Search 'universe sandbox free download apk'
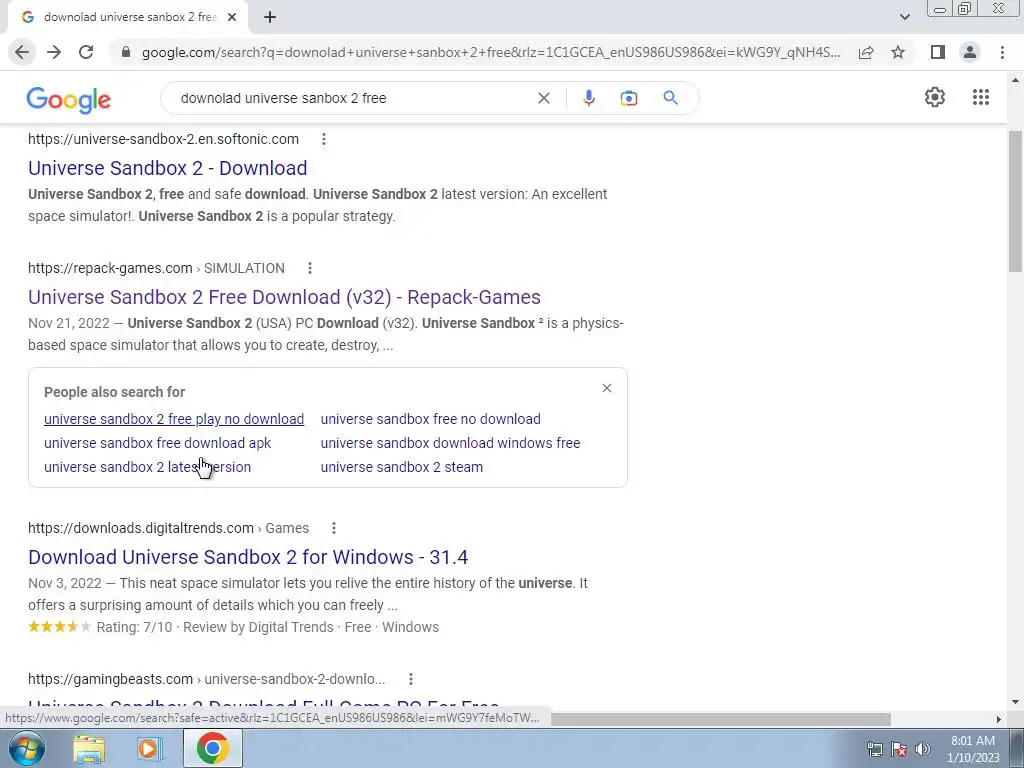The image size is (1024, 768). [x=157, y=443]
